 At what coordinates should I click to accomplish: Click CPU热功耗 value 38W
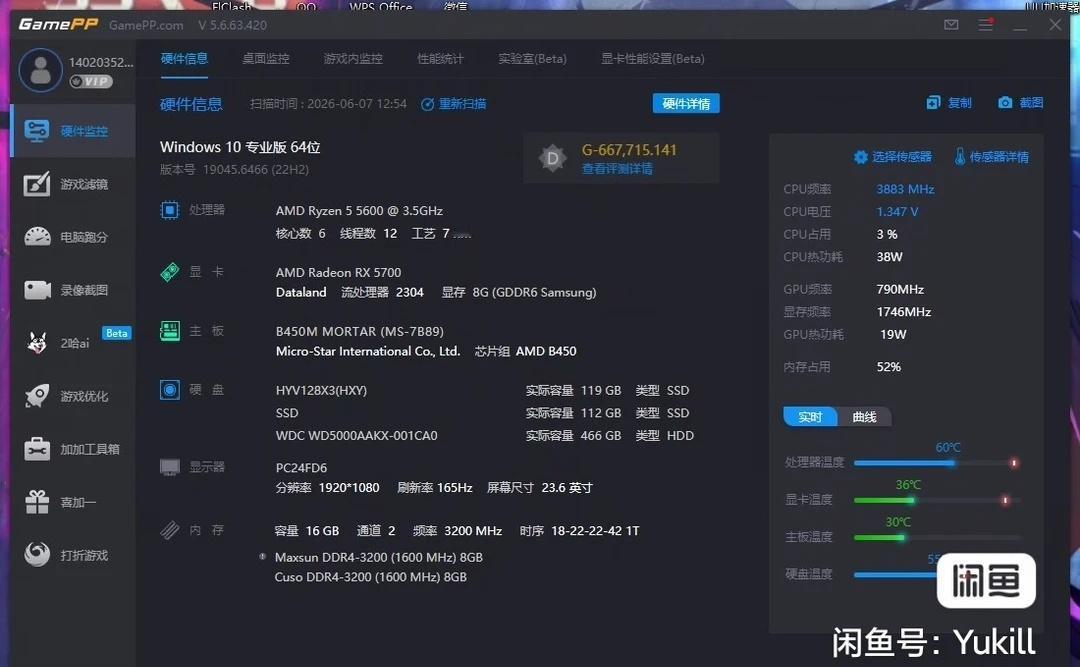889,257
